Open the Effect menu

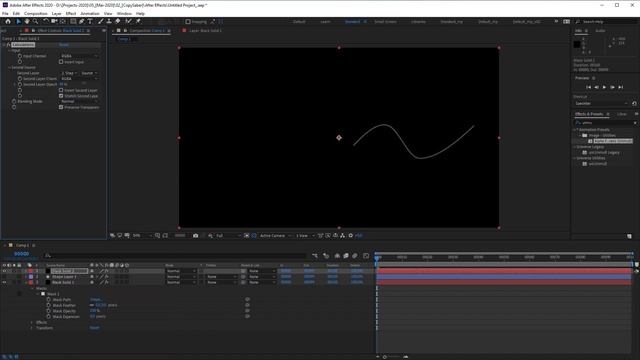[71, 13]
